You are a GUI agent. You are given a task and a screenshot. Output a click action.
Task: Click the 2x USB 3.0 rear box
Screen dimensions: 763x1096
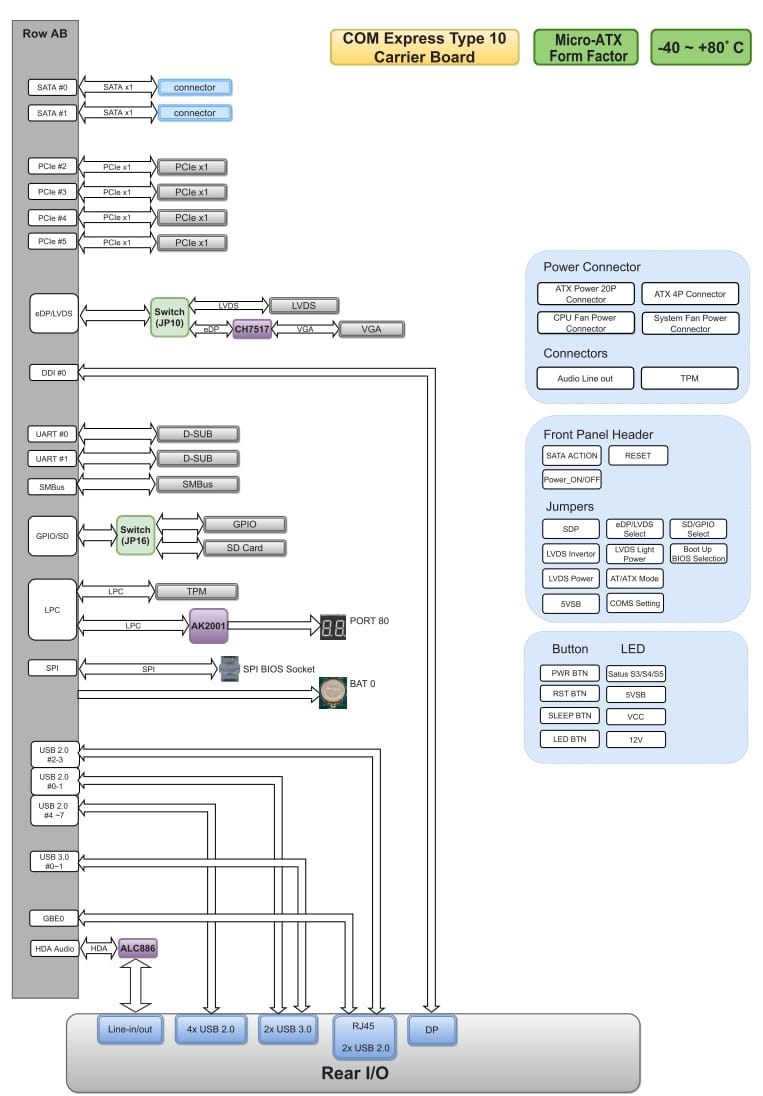tap(287, 1029)
